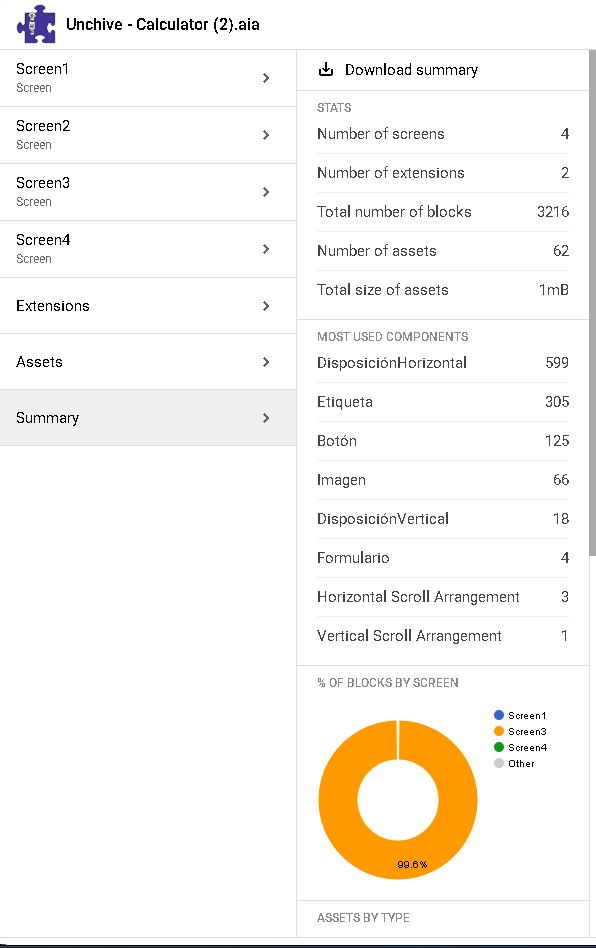Click the chevron next to Summary
The height and width of the screenshot is (948, 596).
click(266, 418)
